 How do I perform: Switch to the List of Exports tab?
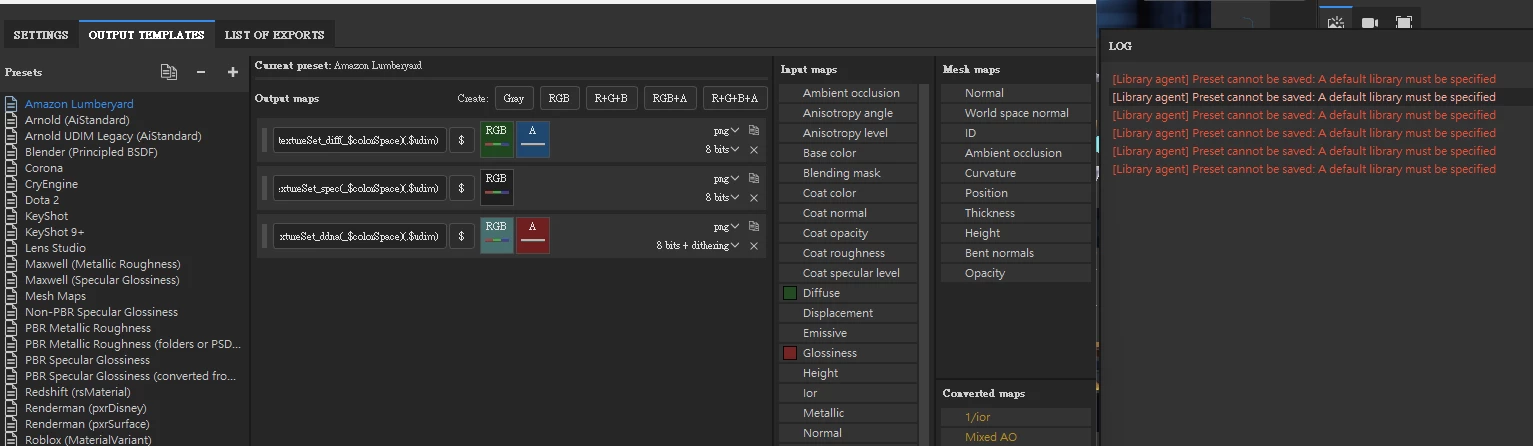(275, 35)
